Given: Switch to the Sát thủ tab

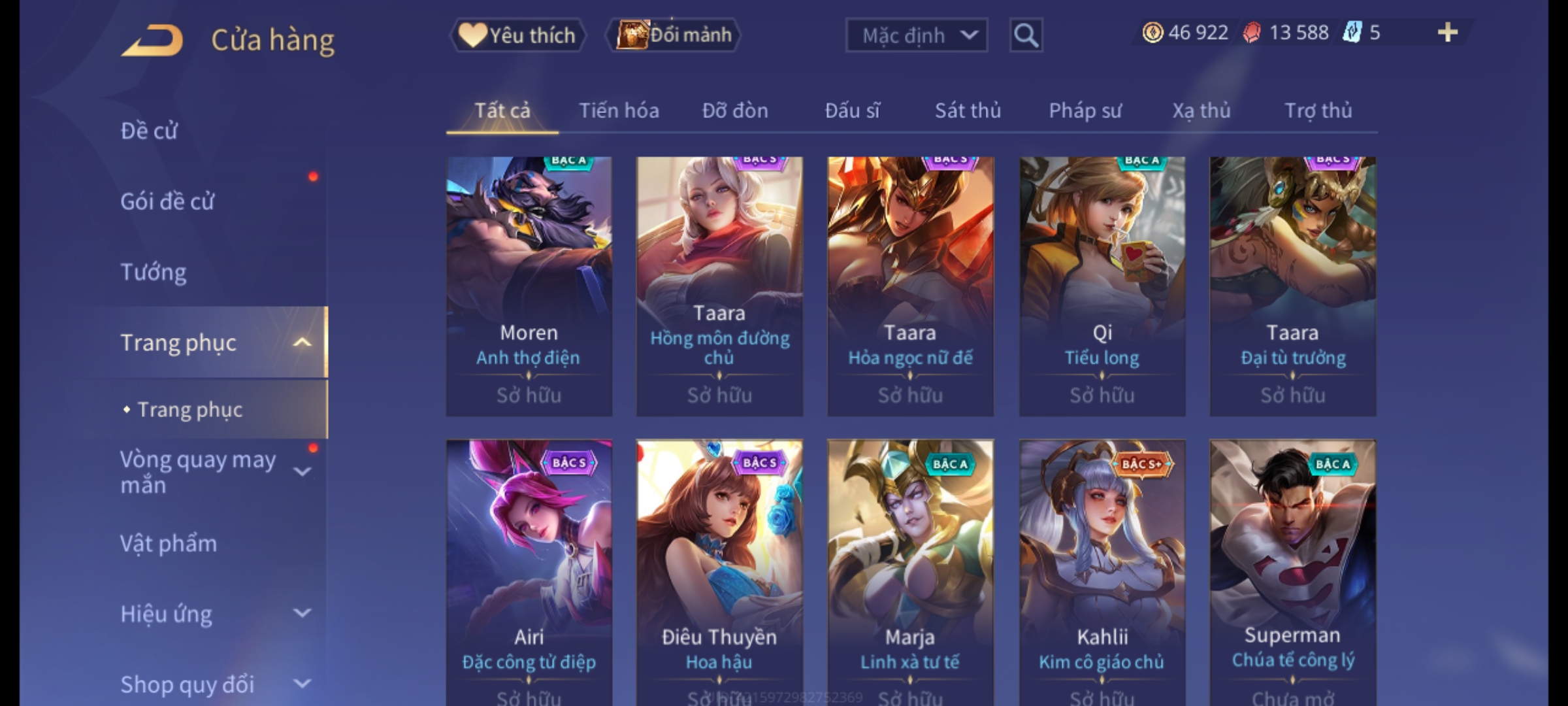Looking at the screenshot, I should click(968, 110).
